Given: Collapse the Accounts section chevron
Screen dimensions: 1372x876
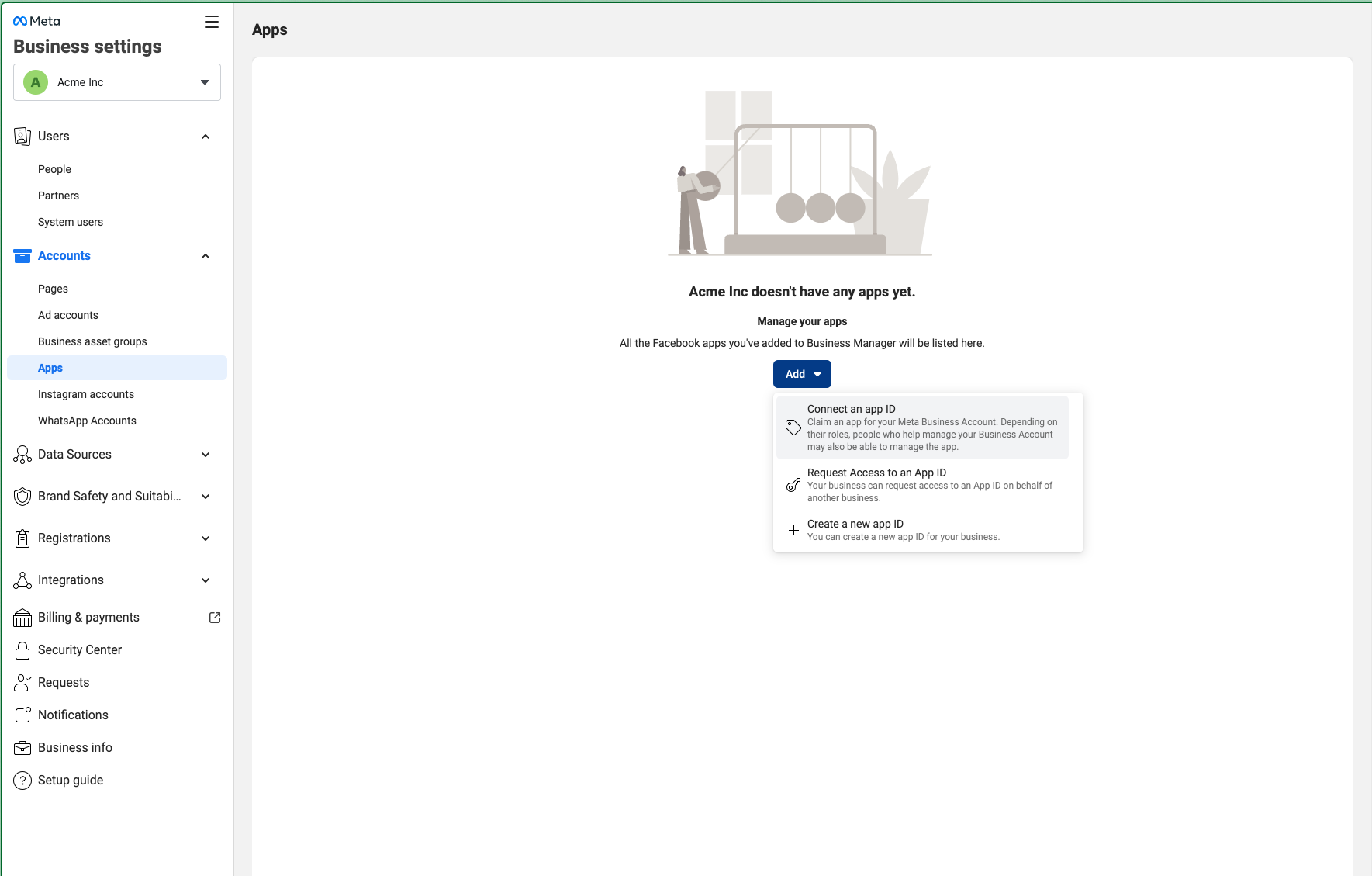Looking at the screenshot, I should tap(206, 256).
